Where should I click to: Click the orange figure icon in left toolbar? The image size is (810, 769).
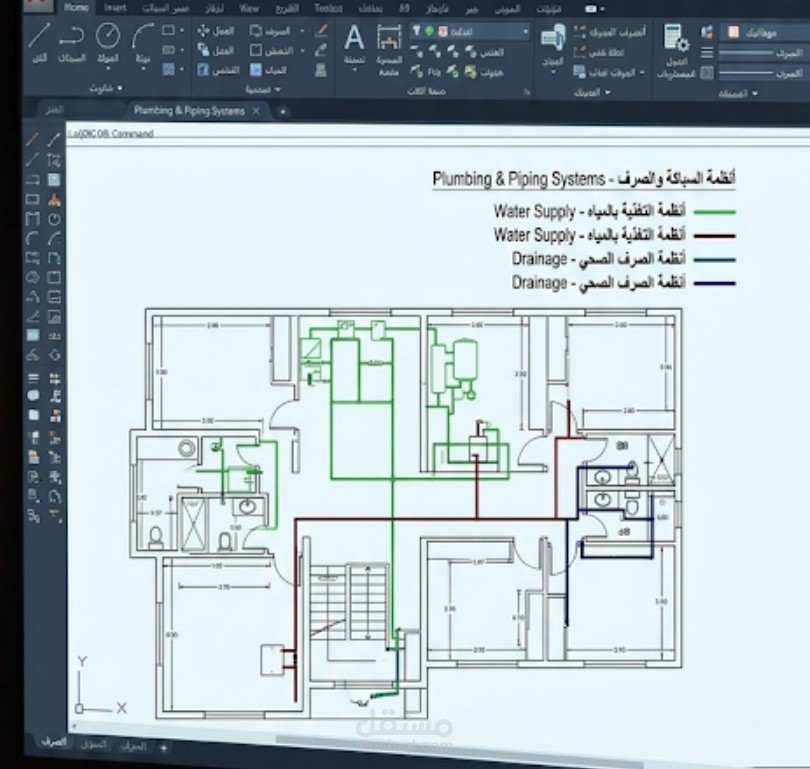point(54,199)
